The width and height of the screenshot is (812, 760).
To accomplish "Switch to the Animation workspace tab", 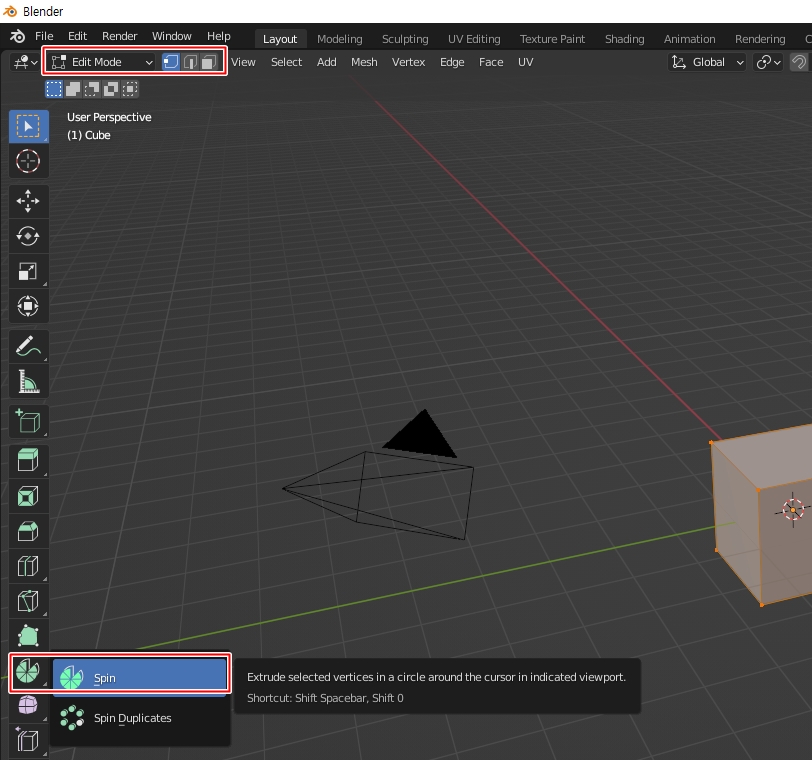I will tap(689, 39).
